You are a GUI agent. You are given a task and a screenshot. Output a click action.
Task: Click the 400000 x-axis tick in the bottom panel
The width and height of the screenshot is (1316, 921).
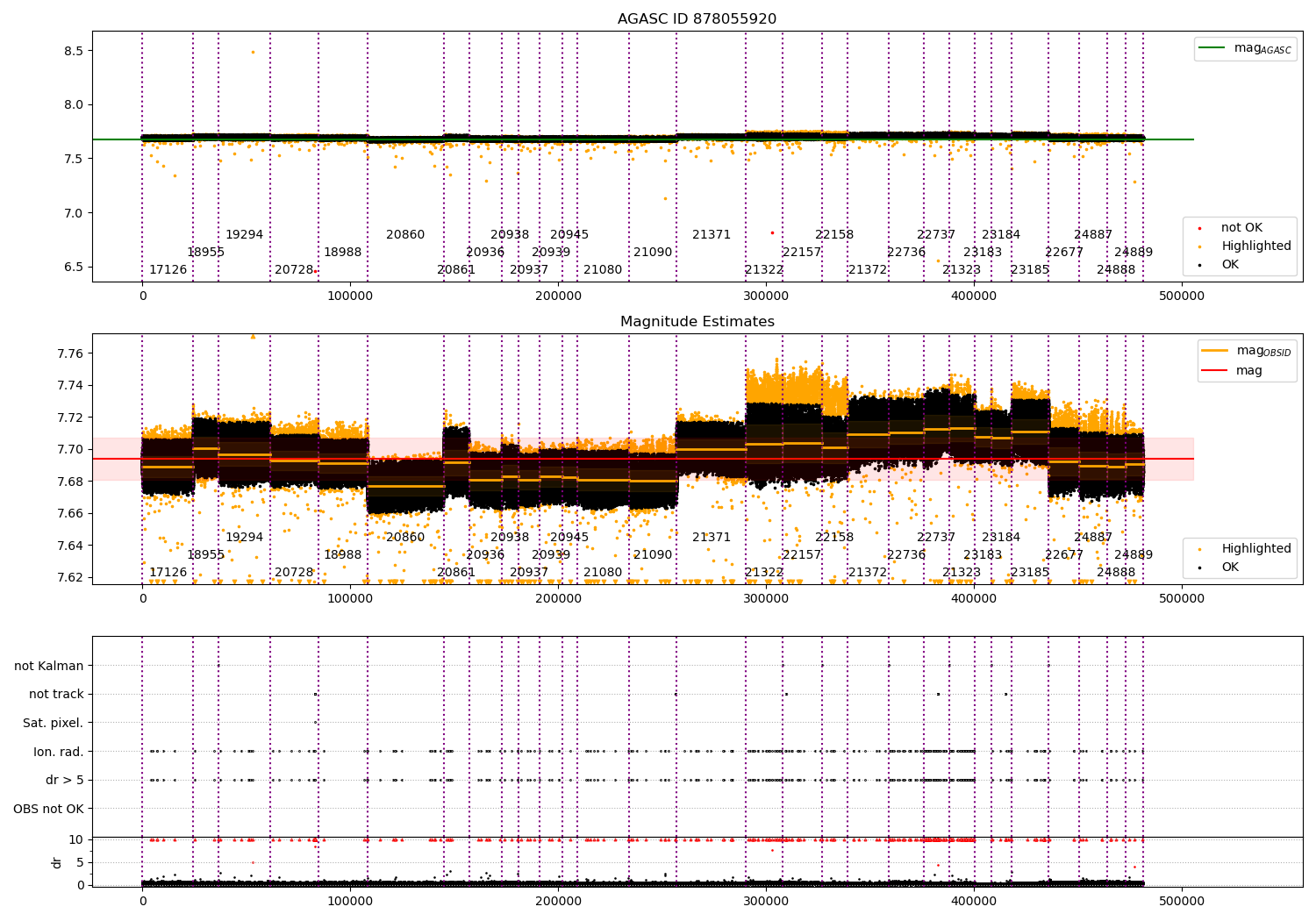(x=974, y=901)
